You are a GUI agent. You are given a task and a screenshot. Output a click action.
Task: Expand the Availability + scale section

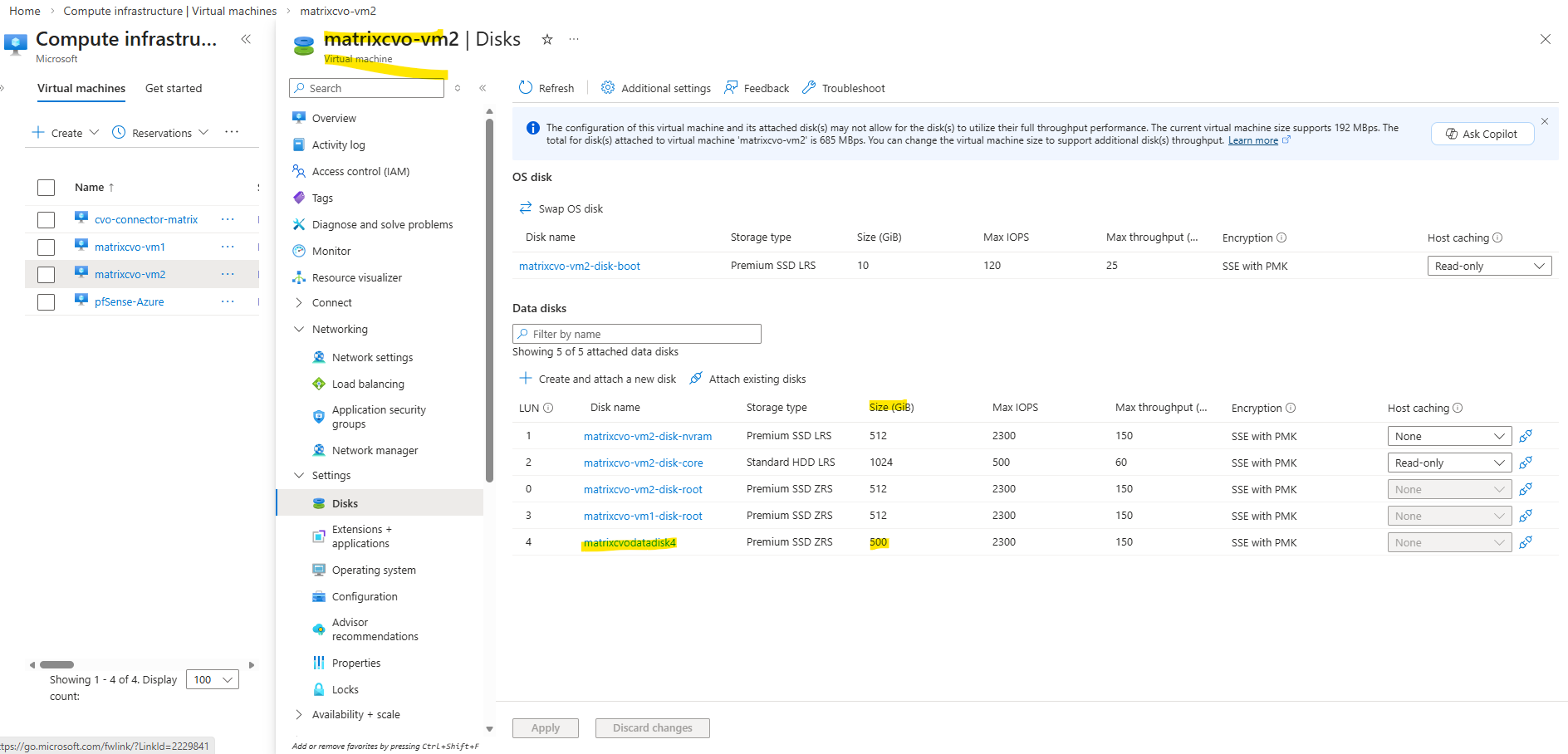click(299, 715)
